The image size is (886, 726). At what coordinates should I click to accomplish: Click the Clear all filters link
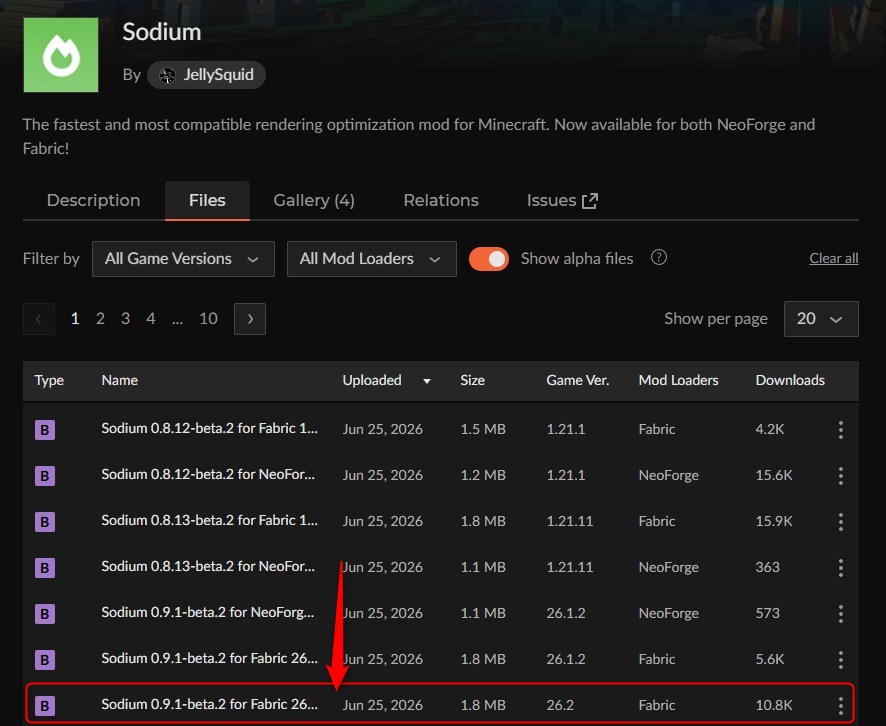(x=833, y=258)
